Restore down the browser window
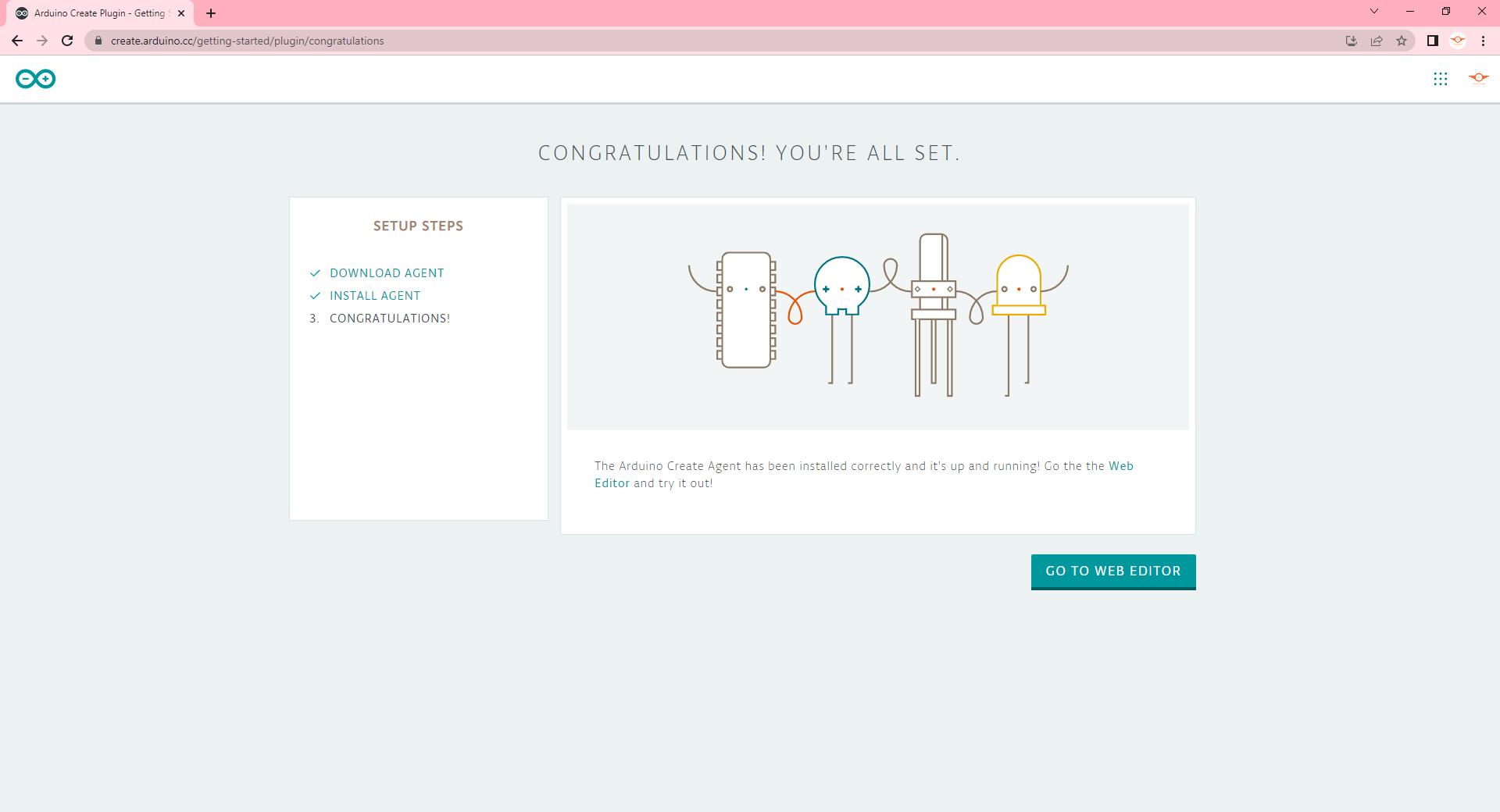Image resolution: width=1500 pixels, height=812 pixels. 1446,12
